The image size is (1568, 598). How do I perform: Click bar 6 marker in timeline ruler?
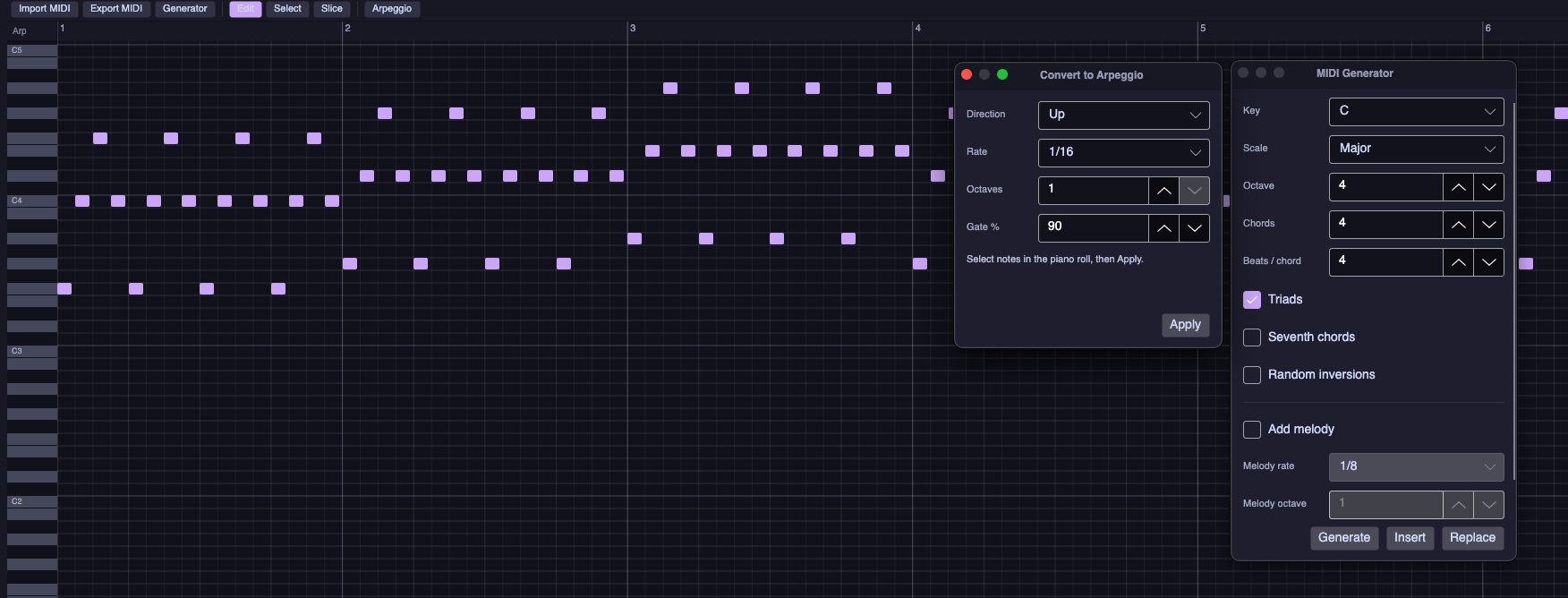(x=1488, y=29)
